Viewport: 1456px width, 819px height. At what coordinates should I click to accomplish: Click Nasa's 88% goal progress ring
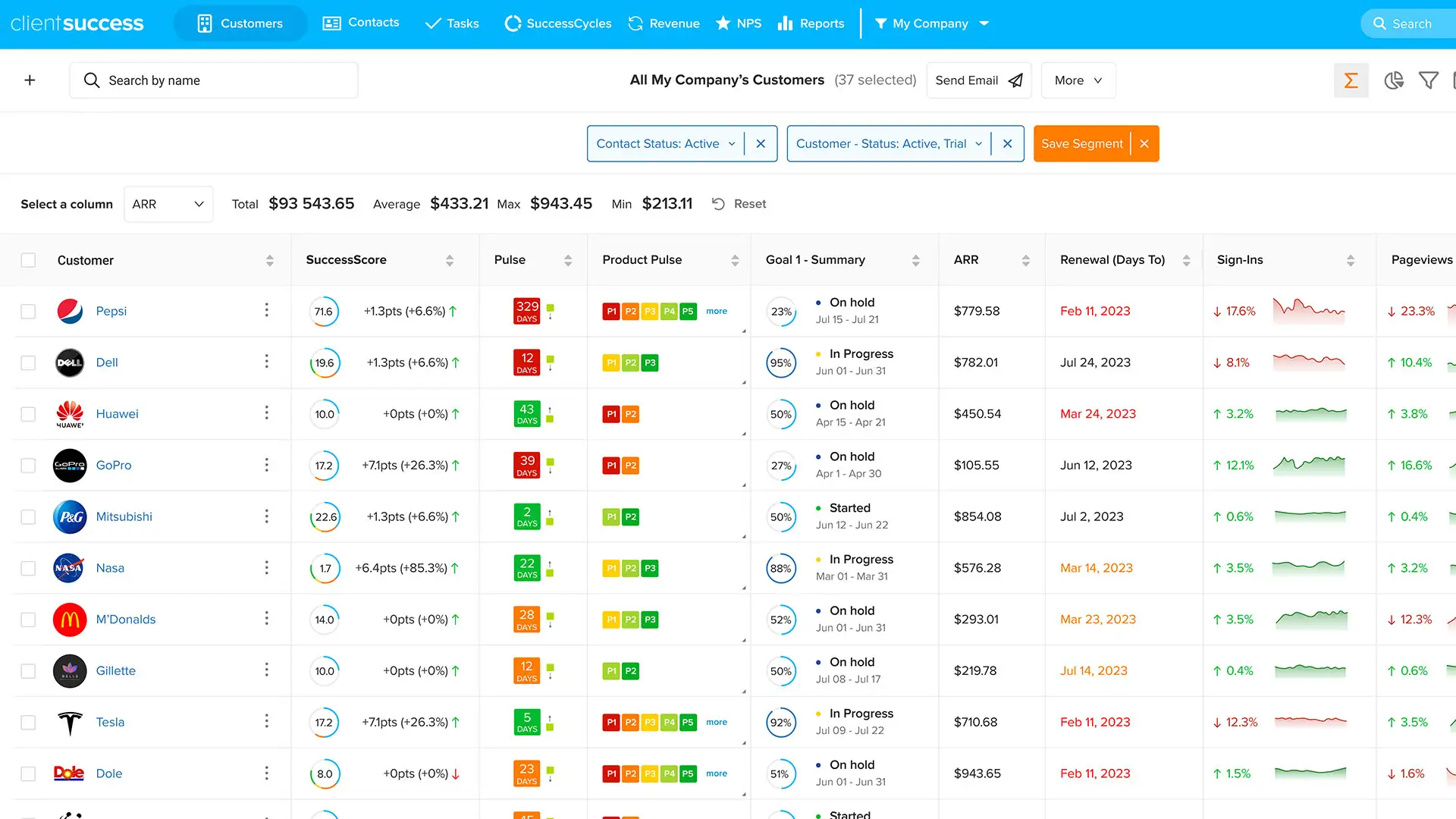click(x=780, y=567)
